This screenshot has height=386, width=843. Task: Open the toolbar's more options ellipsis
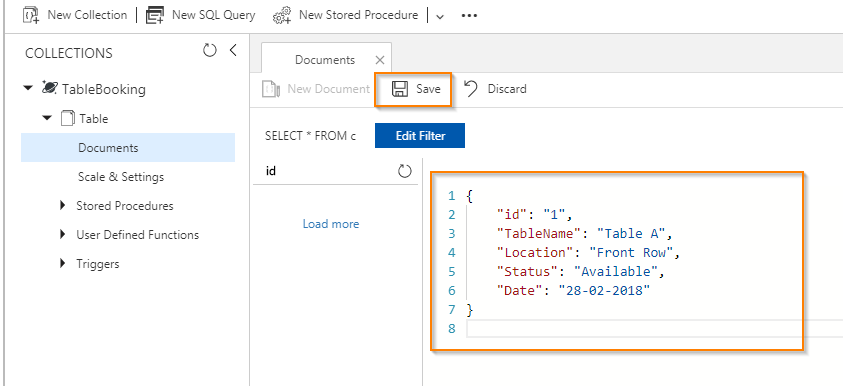pyautogui.click(x=469, y=16)
